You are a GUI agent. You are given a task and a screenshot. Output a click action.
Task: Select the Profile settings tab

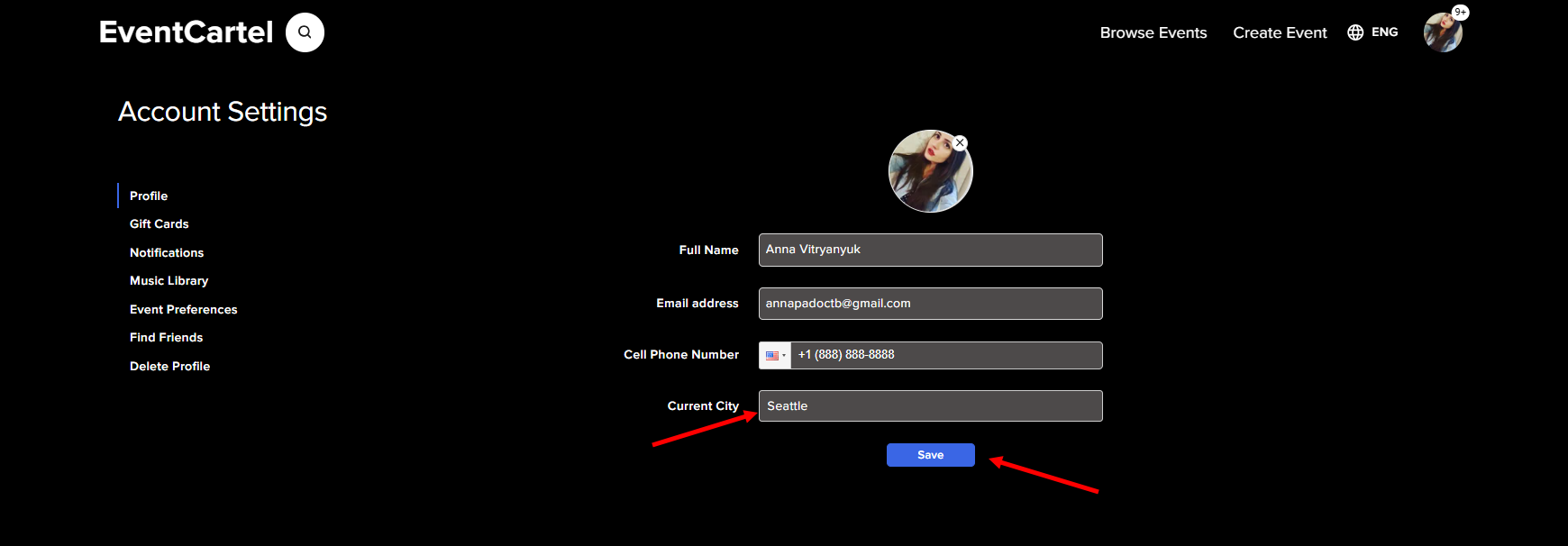149,196
